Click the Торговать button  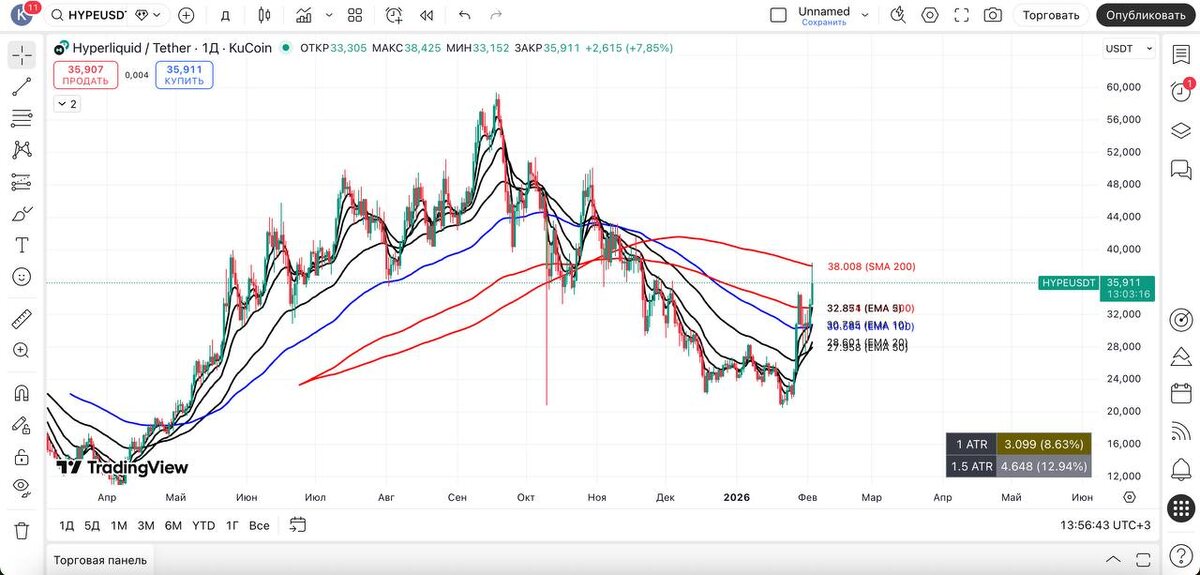[1052, 15]
